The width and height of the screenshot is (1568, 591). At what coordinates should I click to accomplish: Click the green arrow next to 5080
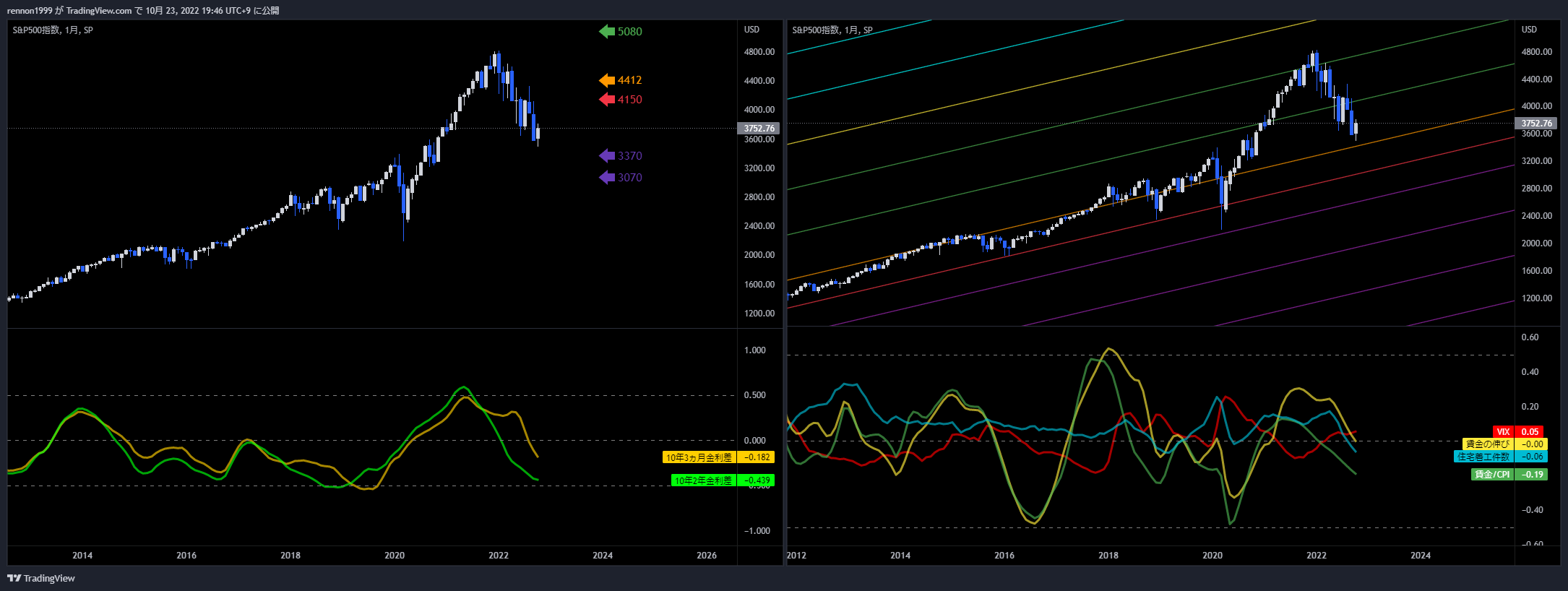pos(607,31)
